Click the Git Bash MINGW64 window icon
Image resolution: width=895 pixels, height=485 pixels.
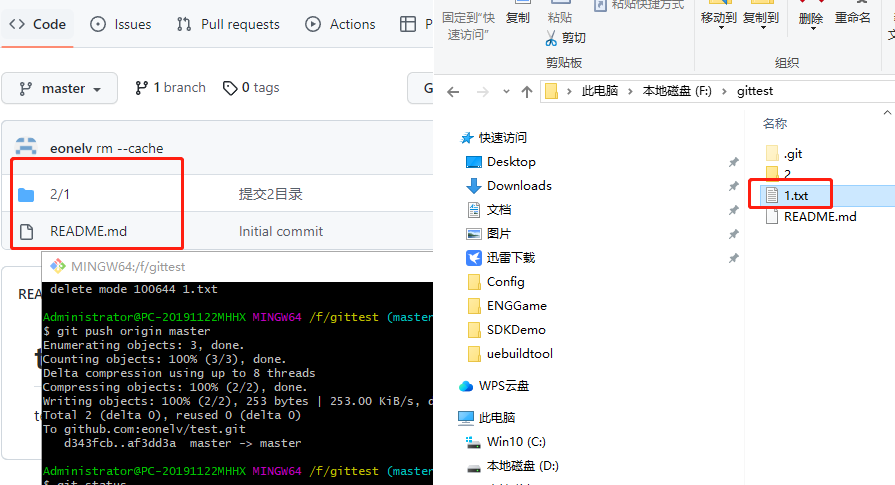click(x=58, y=266)
